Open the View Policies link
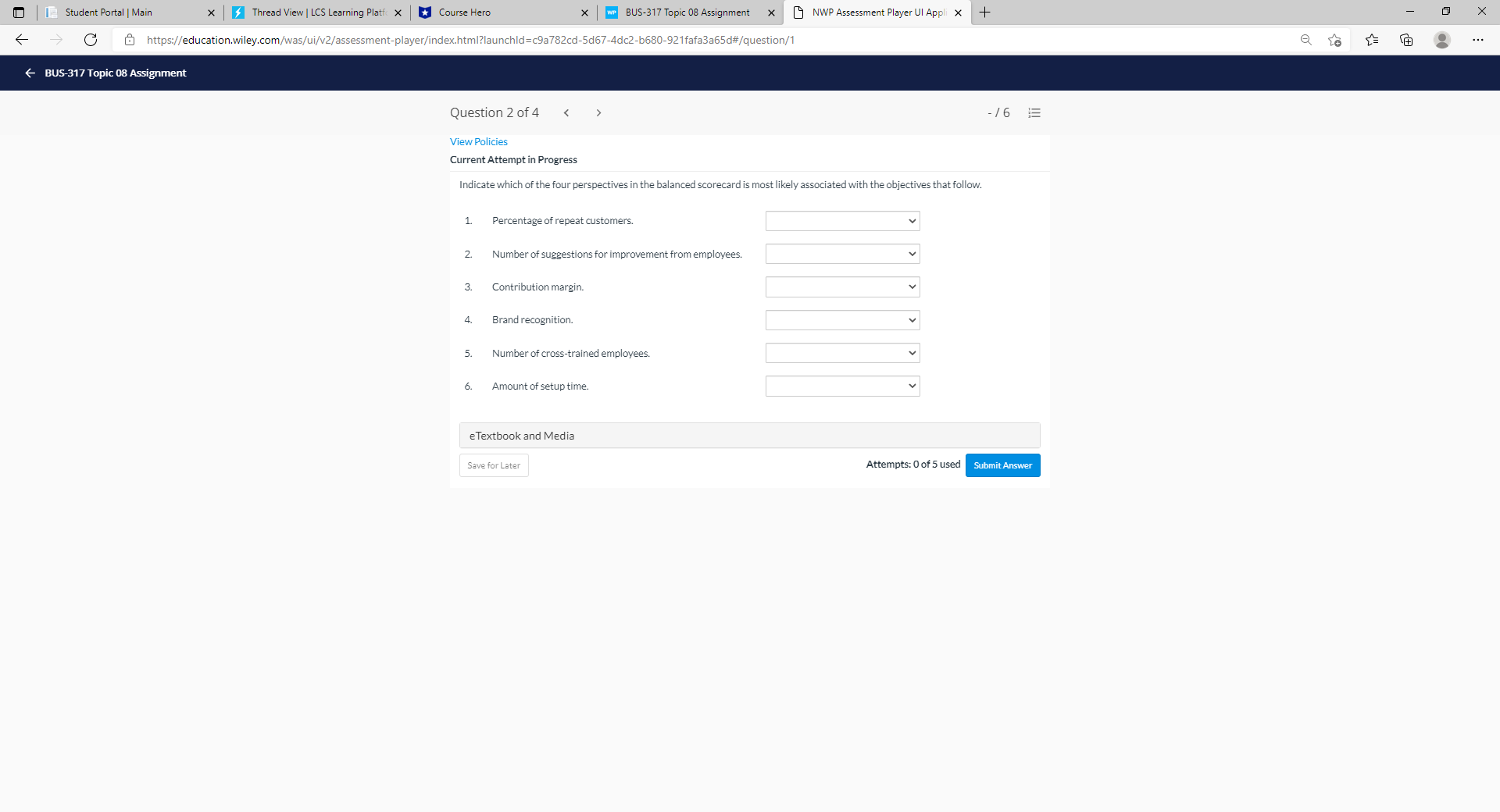Screen dimensions: 1500x812 478,141
